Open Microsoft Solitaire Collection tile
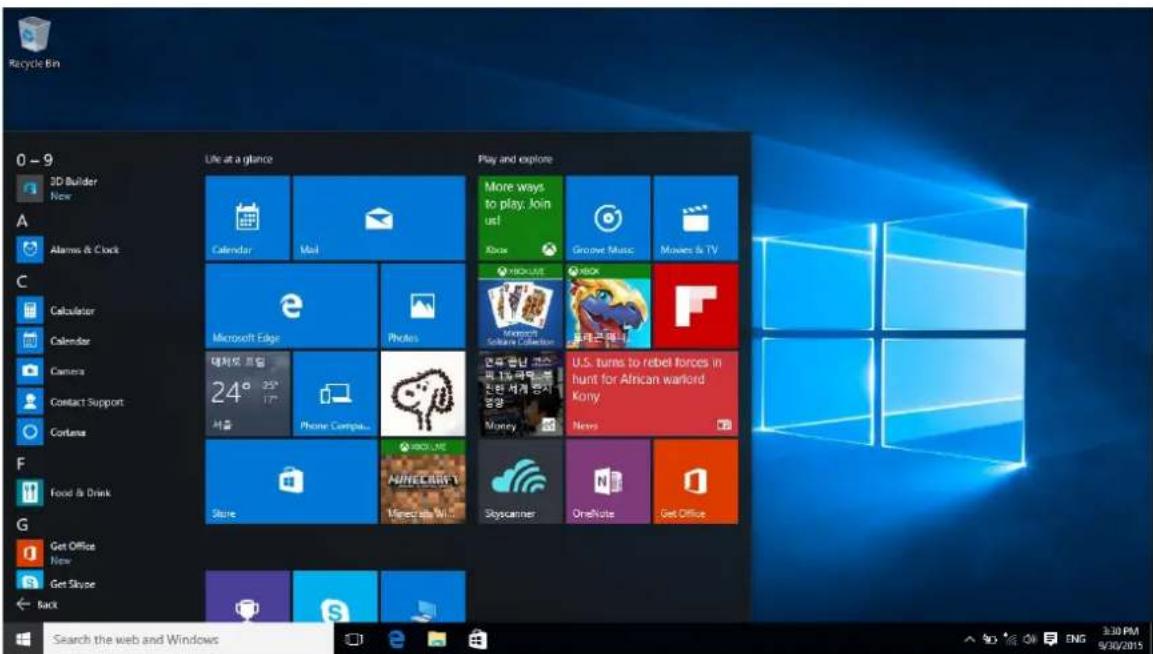Image resolution: width=1153 pixels, height=654 pixels. [520, 305]
